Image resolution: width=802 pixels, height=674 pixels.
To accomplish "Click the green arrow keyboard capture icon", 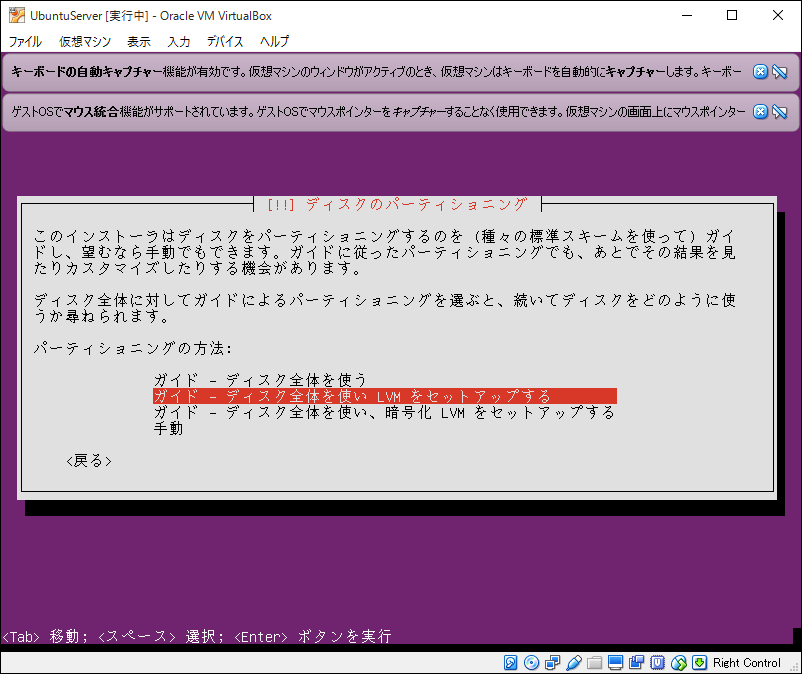I will click(700, 663).
